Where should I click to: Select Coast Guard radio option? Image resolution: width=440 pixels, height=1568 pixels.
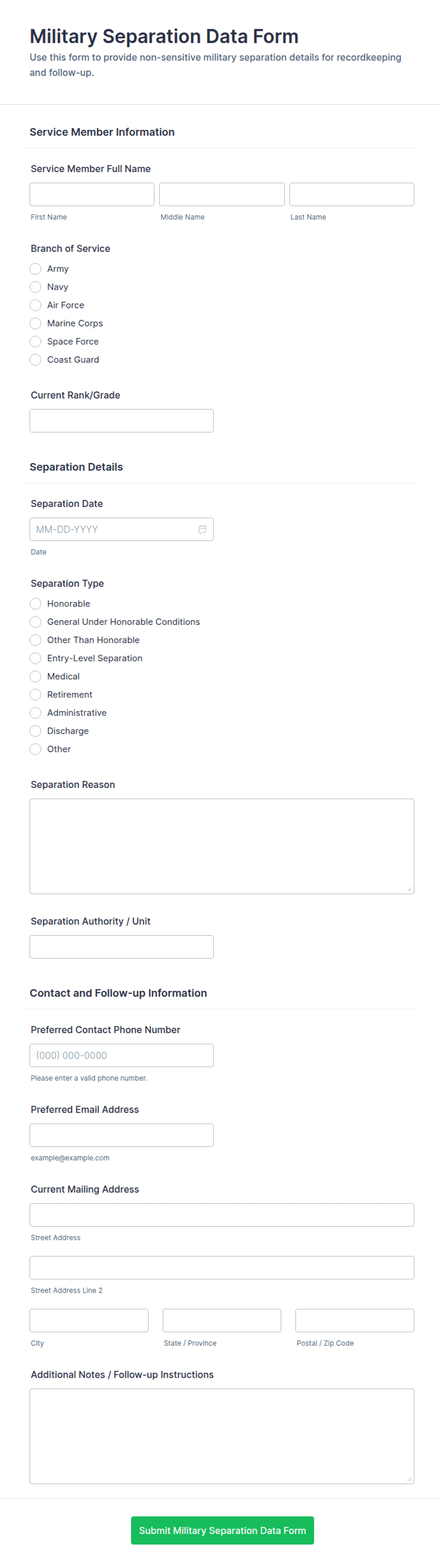(35, 360)
